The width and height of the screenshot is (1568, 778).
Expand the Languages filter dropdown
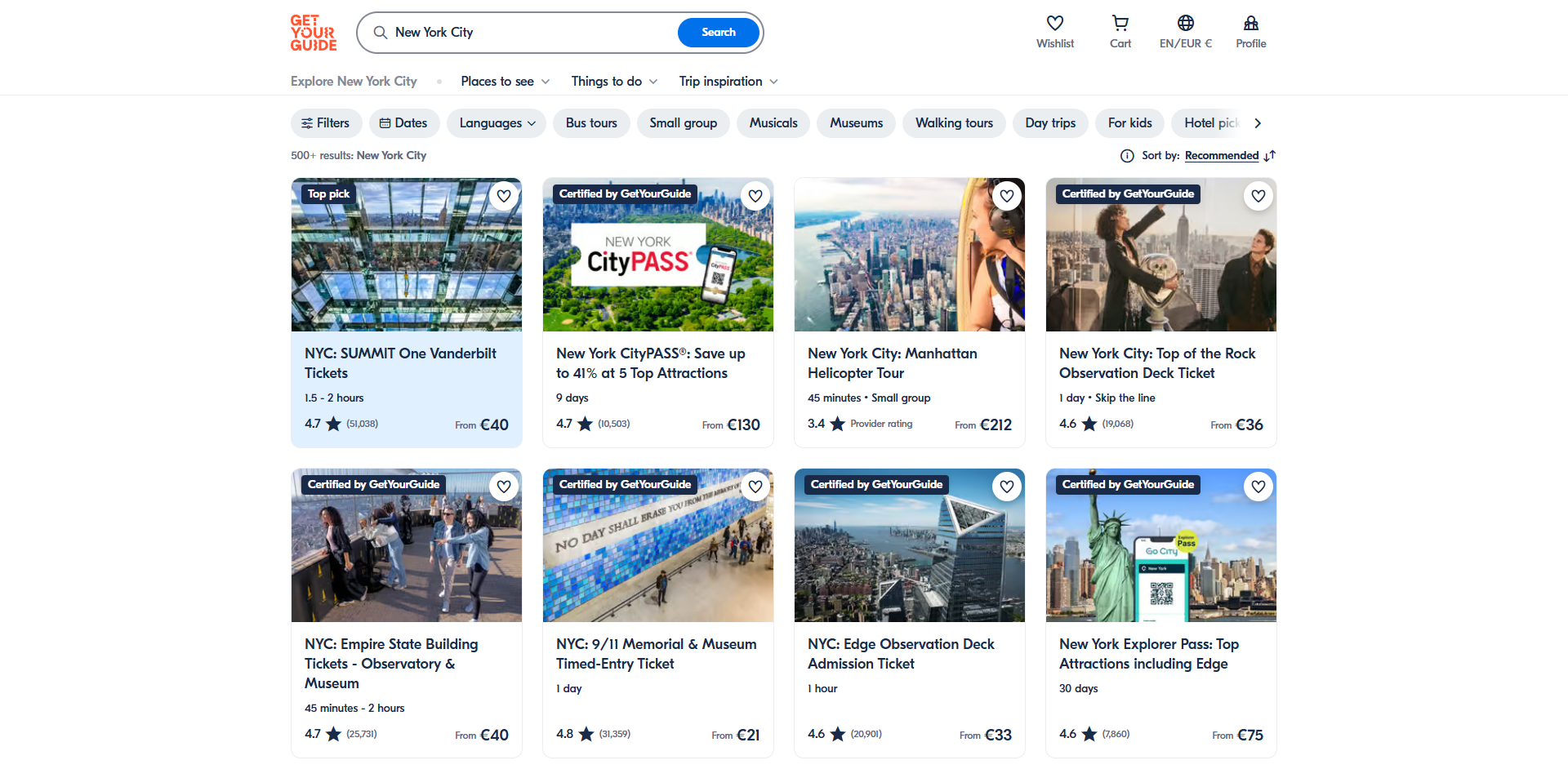pos(496,122)
